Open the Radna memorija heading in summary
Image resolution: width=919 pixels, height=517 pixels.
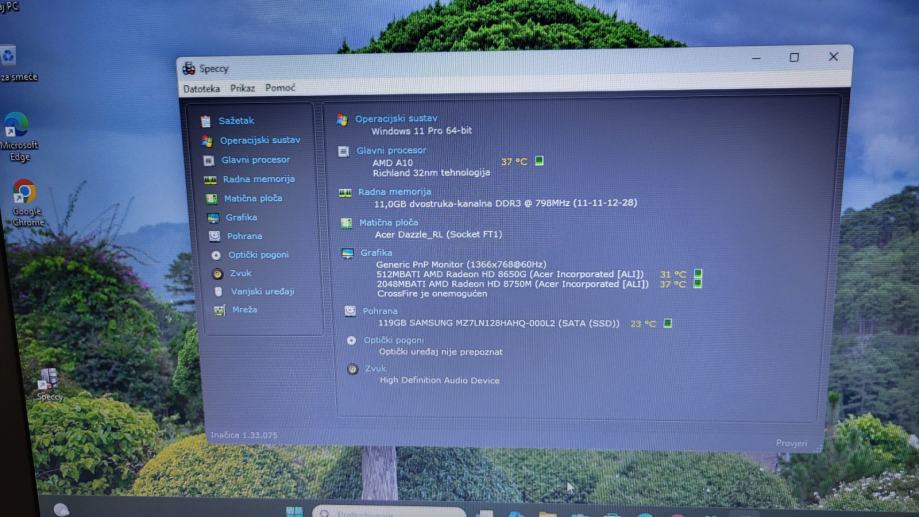click(394, 192)
